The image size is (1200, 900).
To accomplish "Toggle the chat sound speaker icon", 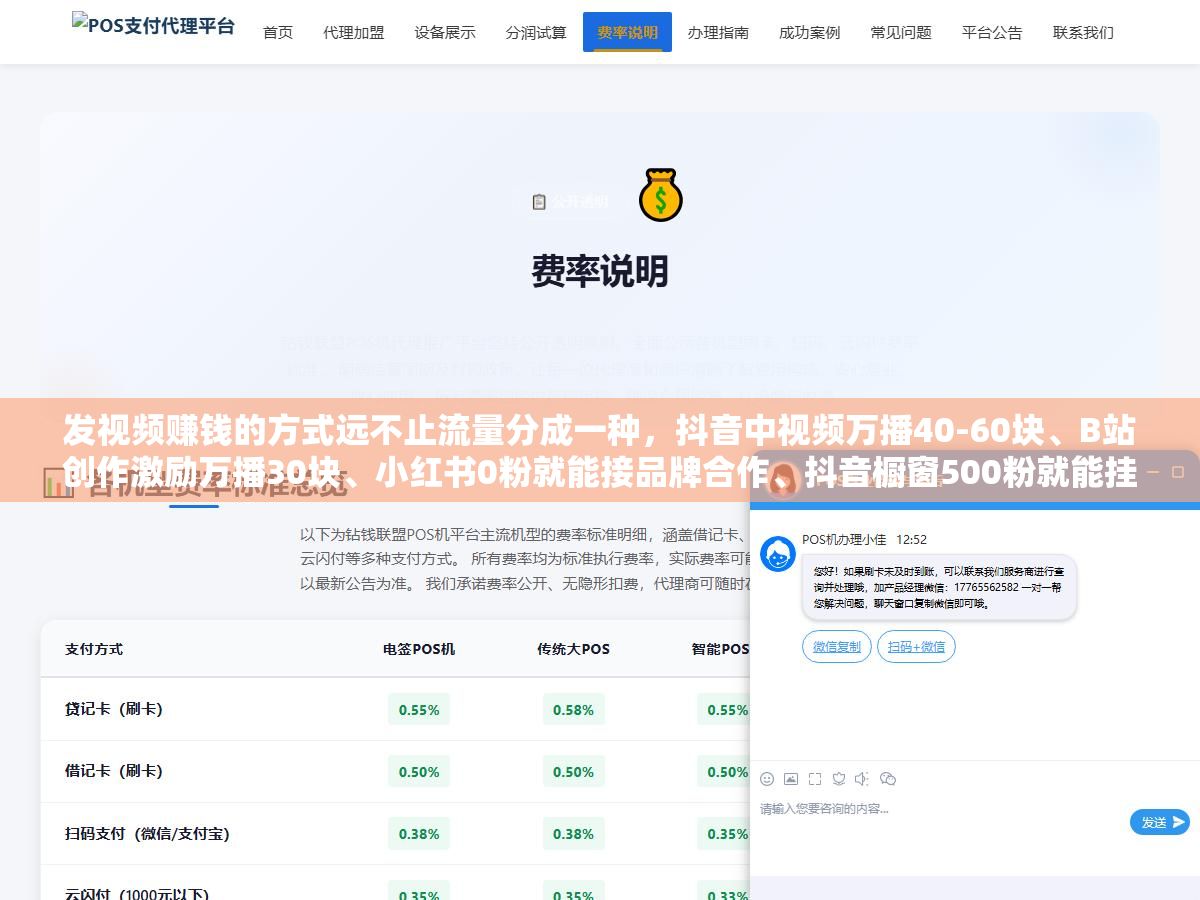I will [x=862, y=778].
